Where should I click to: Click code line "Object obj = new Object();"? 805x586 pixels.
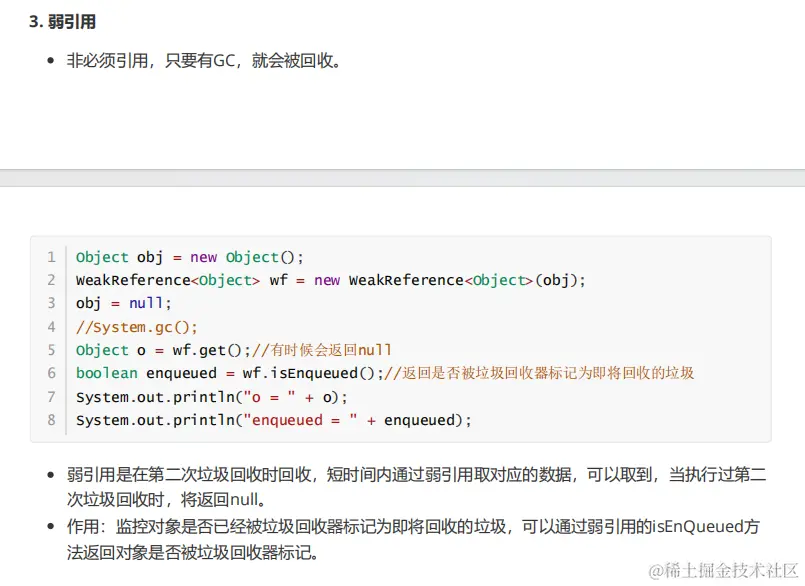click(189, 257)
